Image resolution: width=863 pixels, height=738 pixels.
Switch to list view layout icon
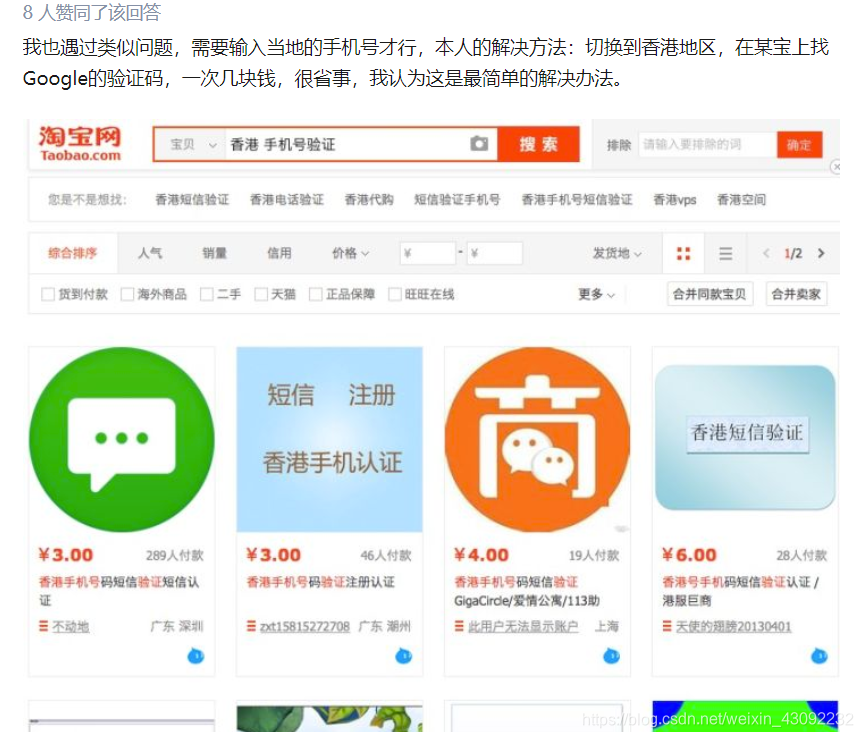point(725,253)
